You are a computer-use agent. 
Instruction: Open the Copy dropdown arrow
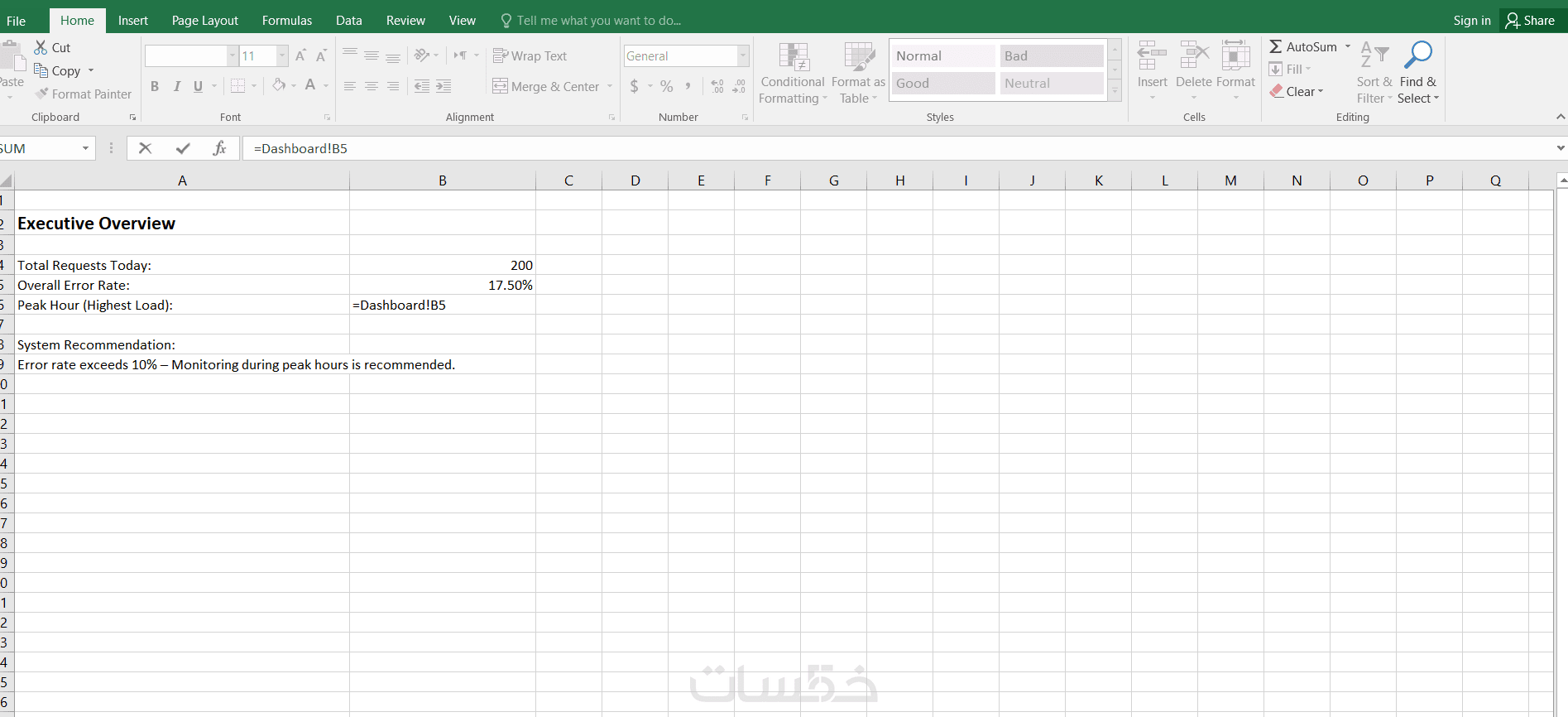pos(91,70)
